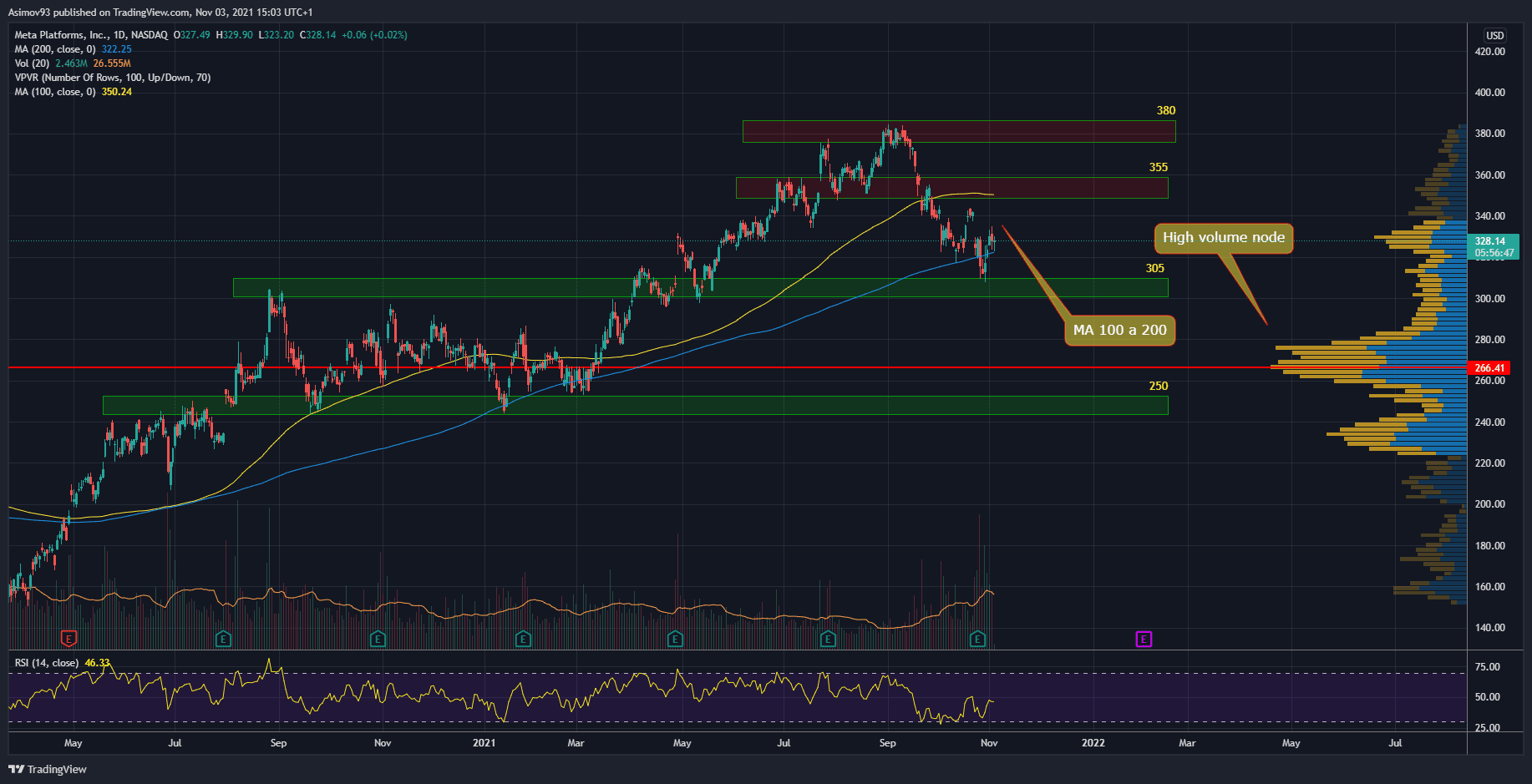
Task: Click the current price label 328.14
Action: click(1489, 241)
